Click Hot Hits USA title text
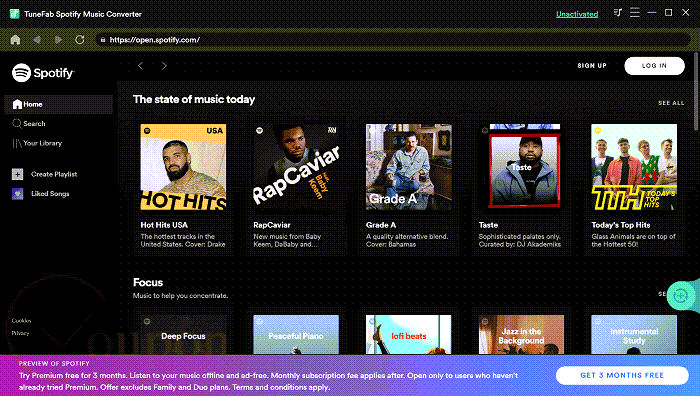Screen dimensions: 700x396 click(164, 225)
